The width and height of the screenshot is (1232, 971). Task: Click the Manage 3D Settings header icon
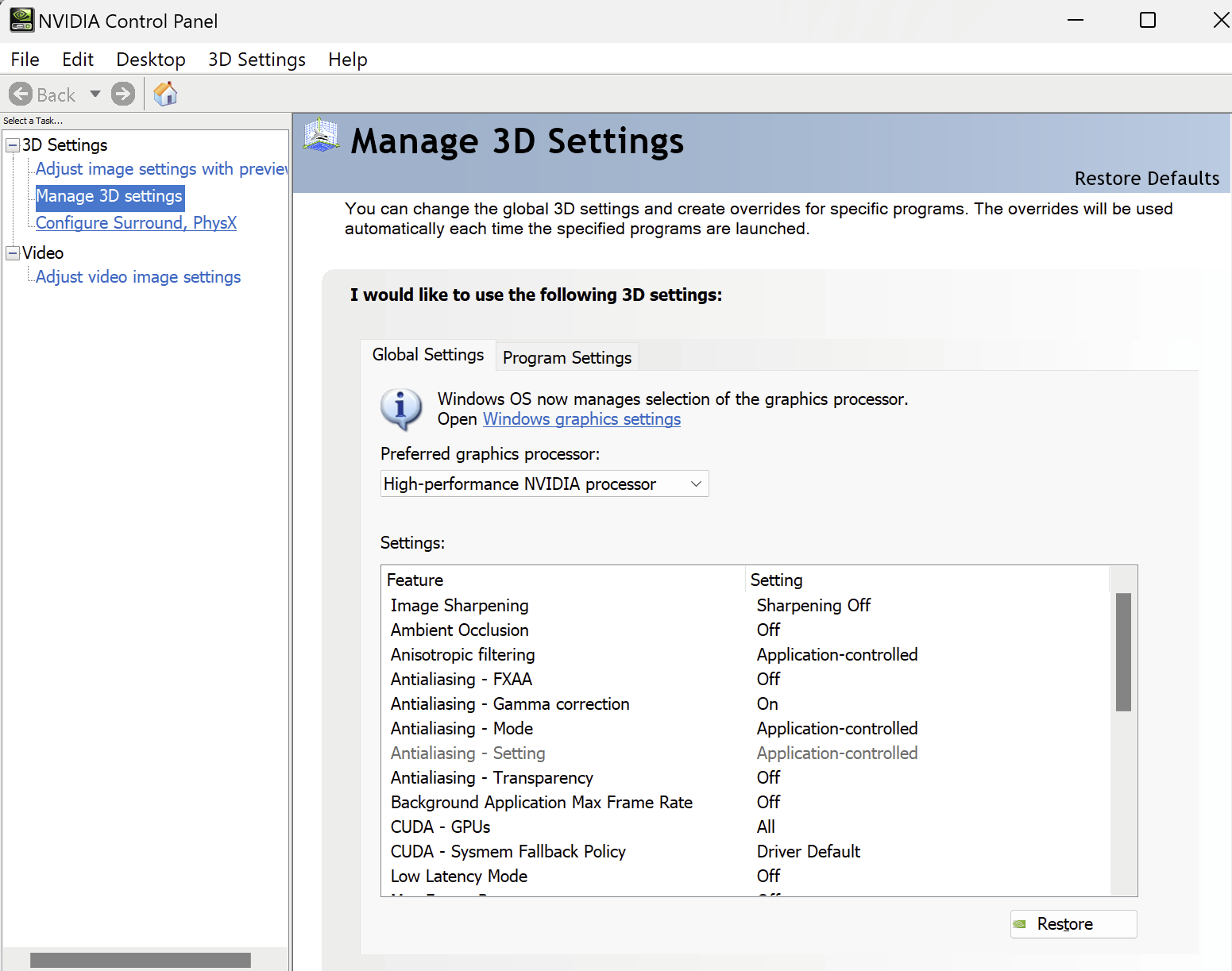pyautogui.click(x=322, y=136)
